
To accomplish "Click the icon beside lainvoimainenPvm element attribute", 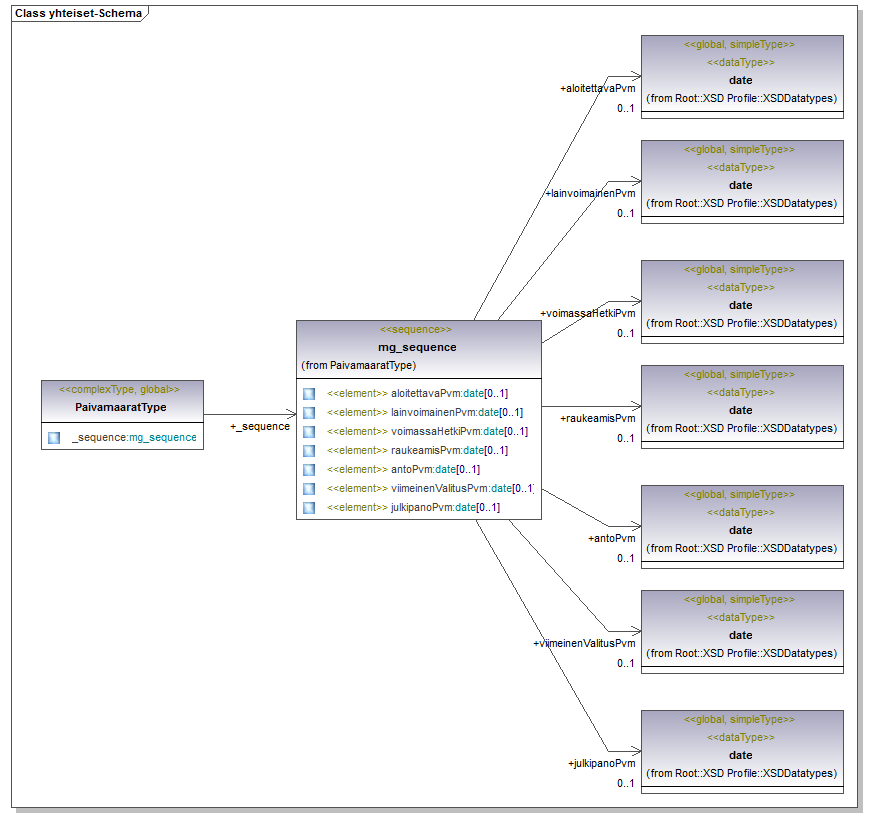I will coord(309,413).
